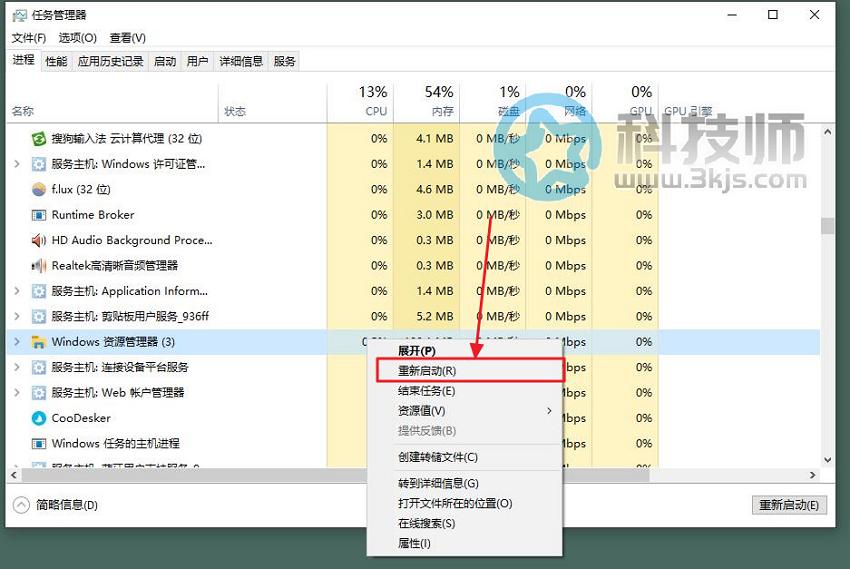Click the gear icon of 服务主机: Windows 许可证管理
The width and height of the screenshot is (850, 569).
tap(38, 164)
